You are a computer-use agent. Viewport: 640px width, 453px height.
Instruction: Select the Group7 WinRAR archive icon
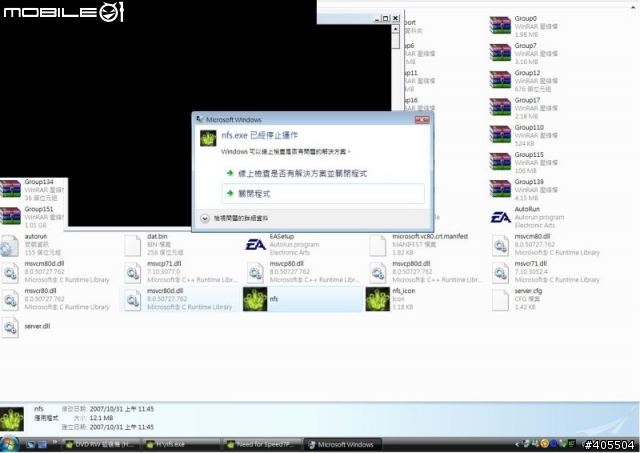tap(500, 53)
